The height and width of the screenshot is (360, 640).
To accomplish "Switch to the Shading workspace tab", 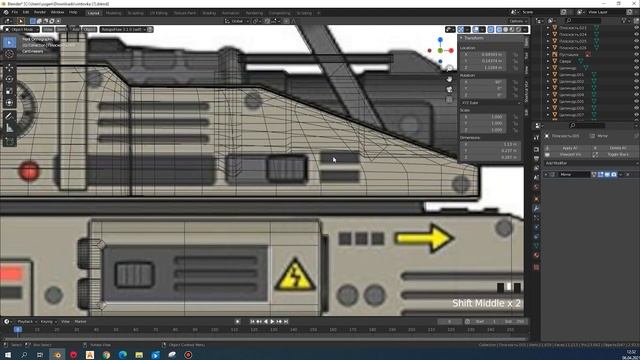I will point(209,13).
